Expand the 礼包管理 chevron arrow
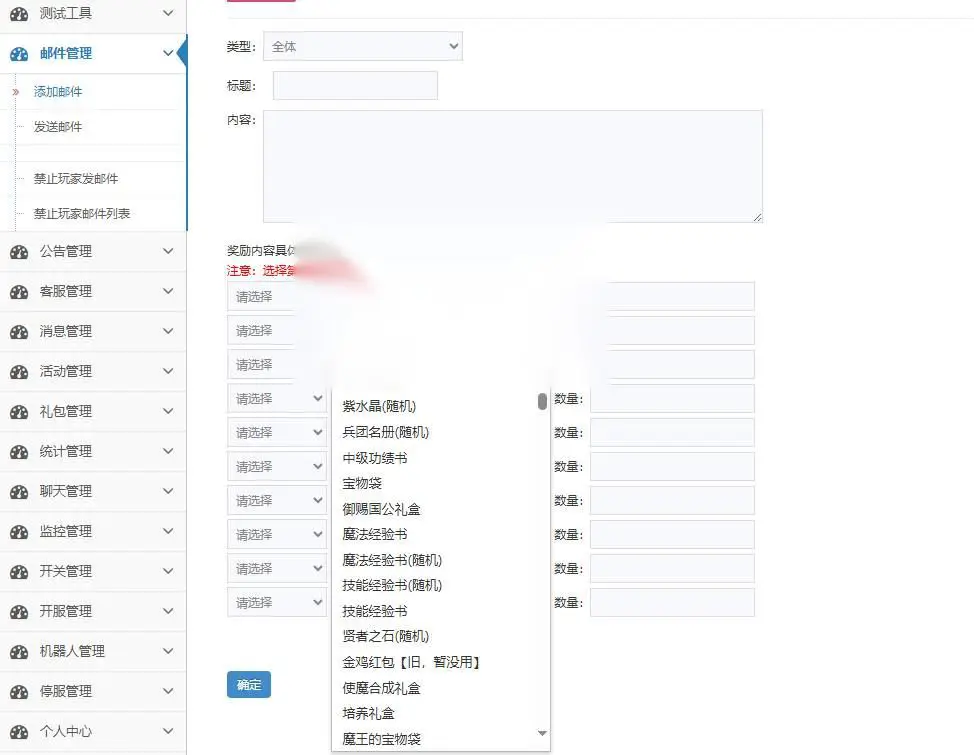Viewport: 974px width, 755px height. [x=168, y=411]
